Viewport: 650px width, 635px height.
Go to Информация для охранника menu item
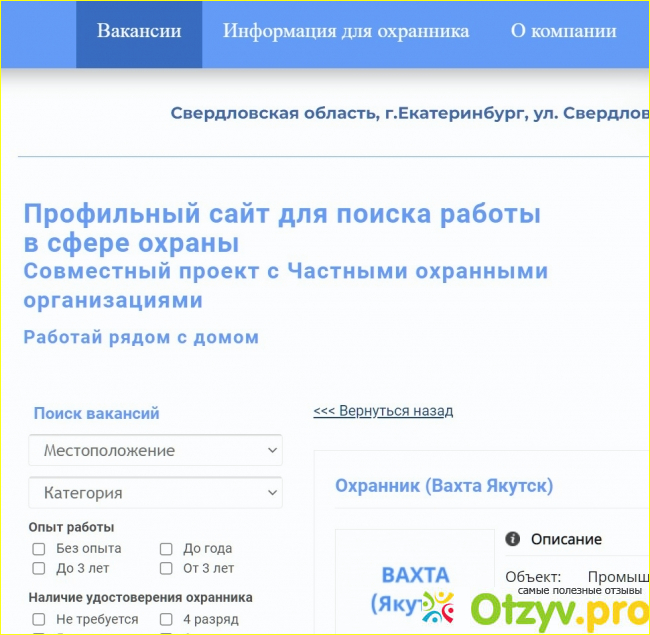click(x=346, y=31)
